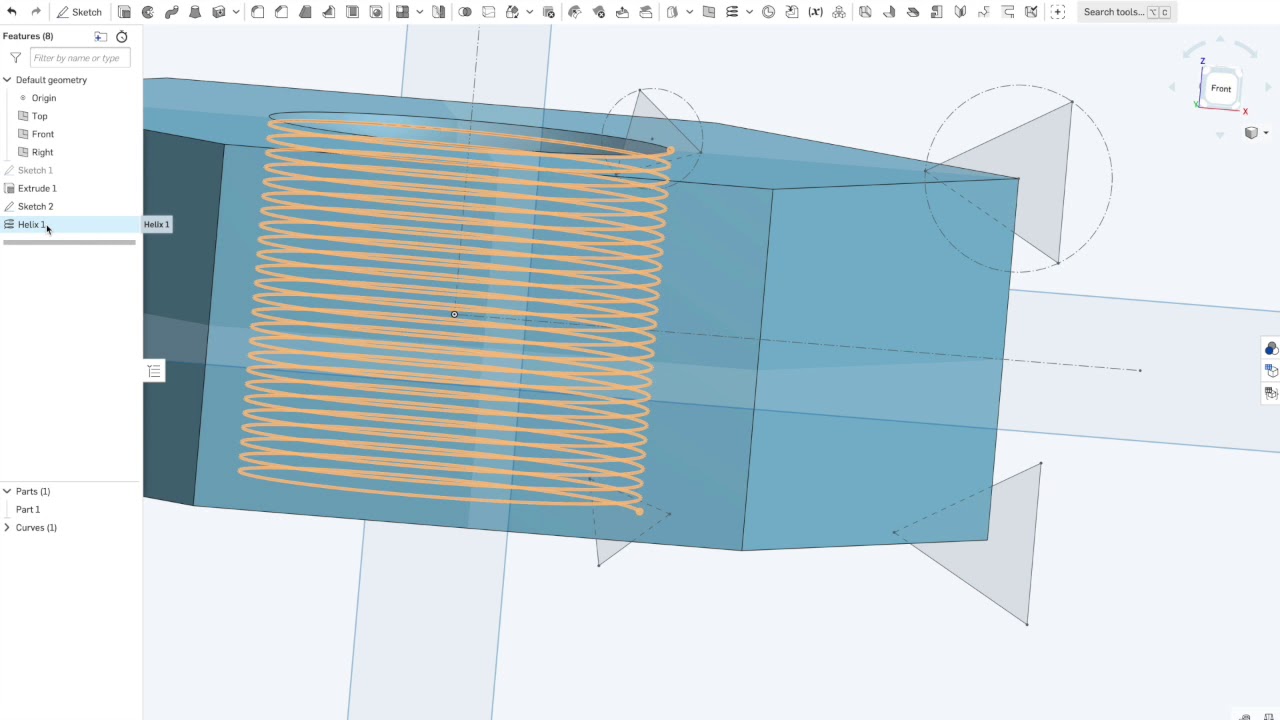Select the Rib tool icon

pyautogui.click(x=329, y=12)
